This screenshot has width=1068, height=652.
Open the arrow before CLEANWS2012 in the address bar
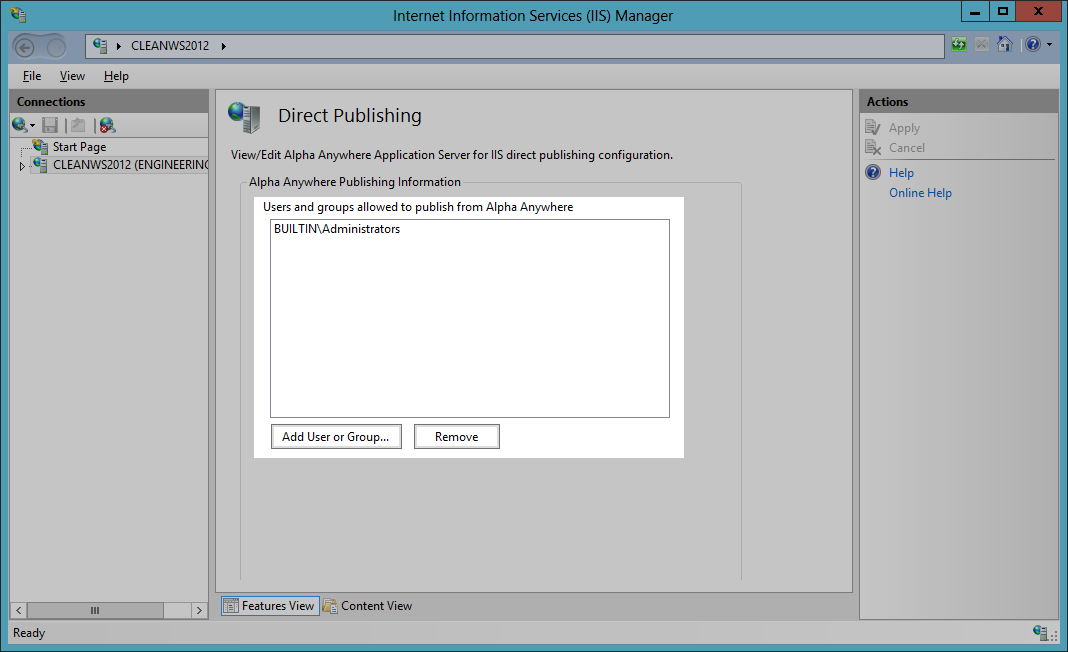point(119,46)
